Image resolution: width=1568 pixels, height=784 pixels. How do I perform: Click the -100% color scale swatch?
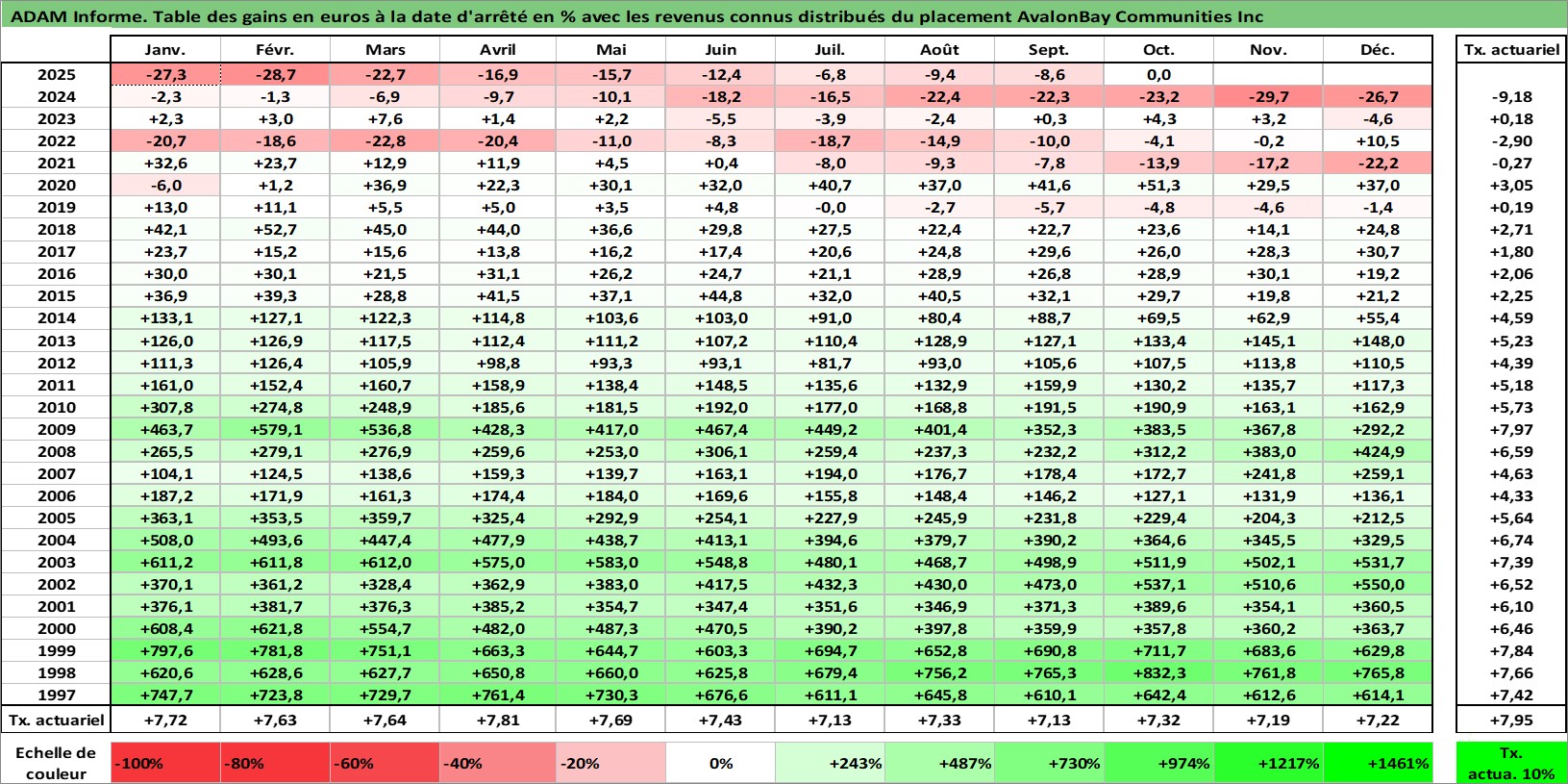[x=165, y=763]
